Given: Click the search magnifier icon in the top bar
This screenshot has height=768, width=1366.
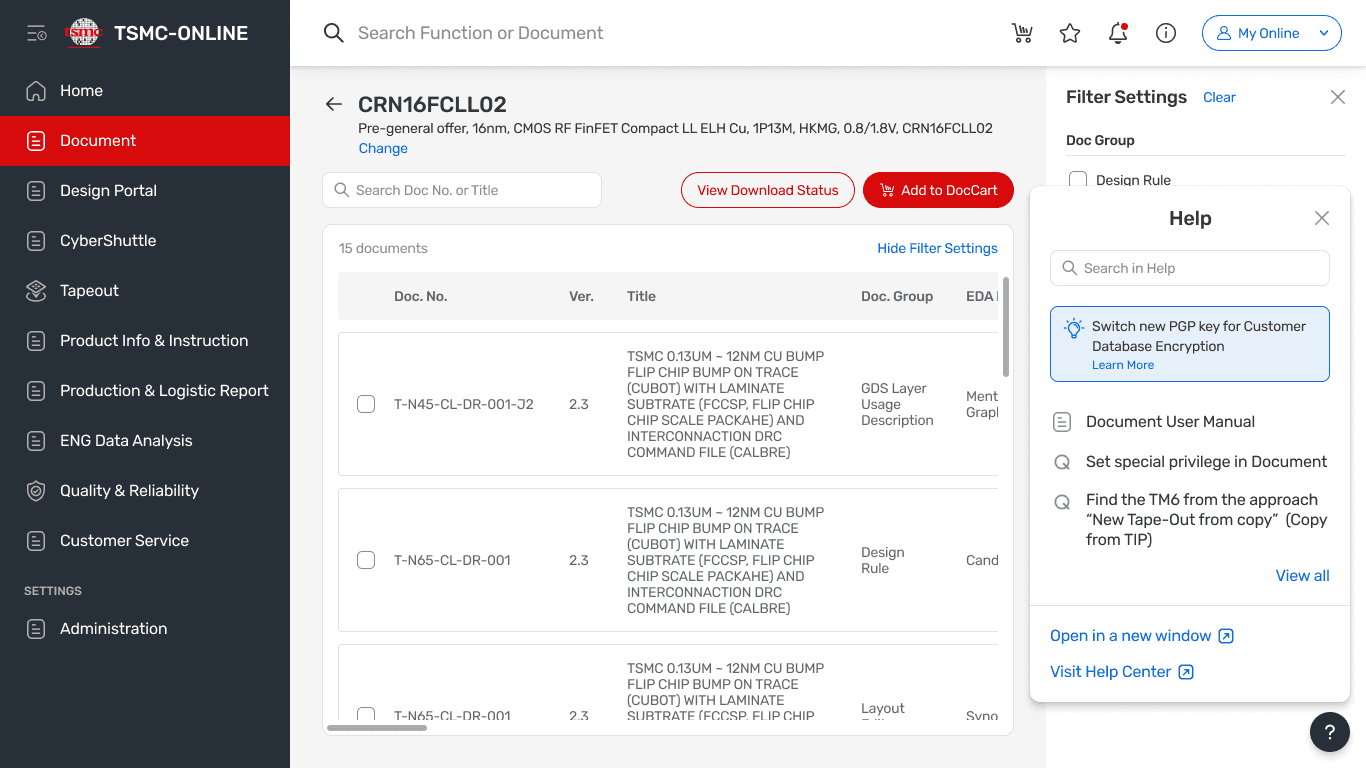Looking at the screenshot, I should click(334, 33).
